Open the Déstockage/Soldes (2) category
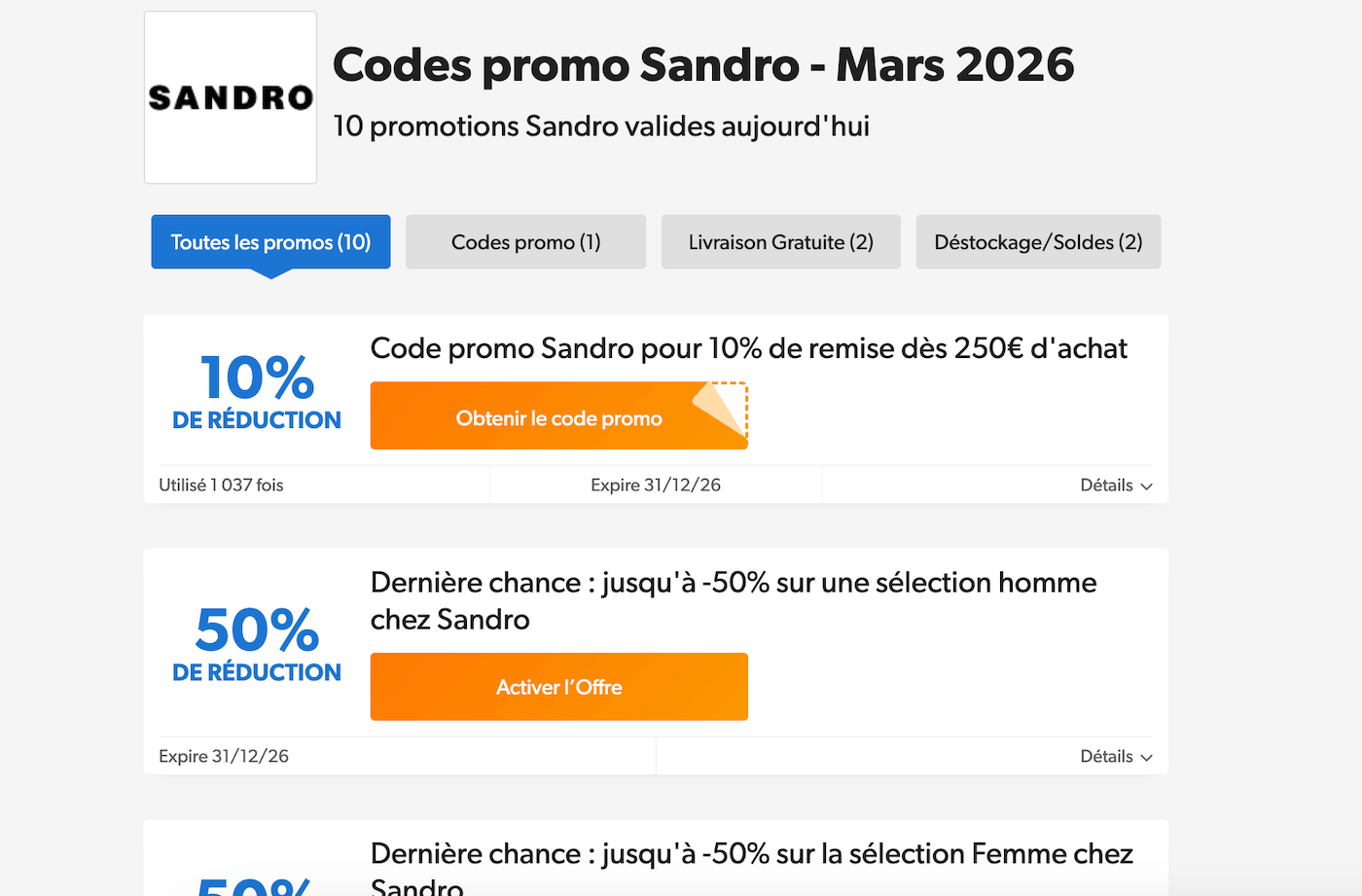 1037,241
